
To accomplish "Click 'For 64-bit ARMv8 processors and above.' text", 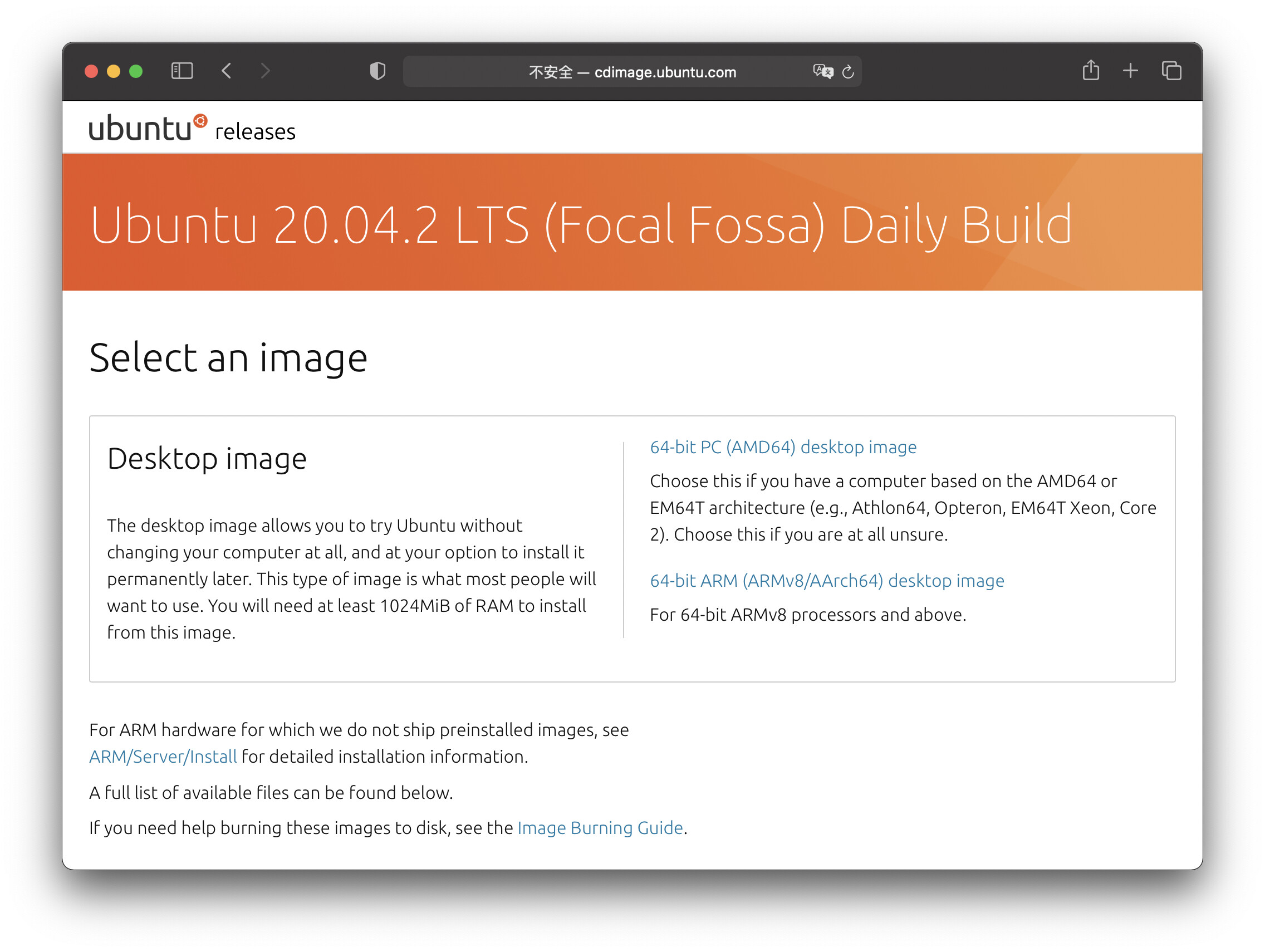I will coord(807,615).
